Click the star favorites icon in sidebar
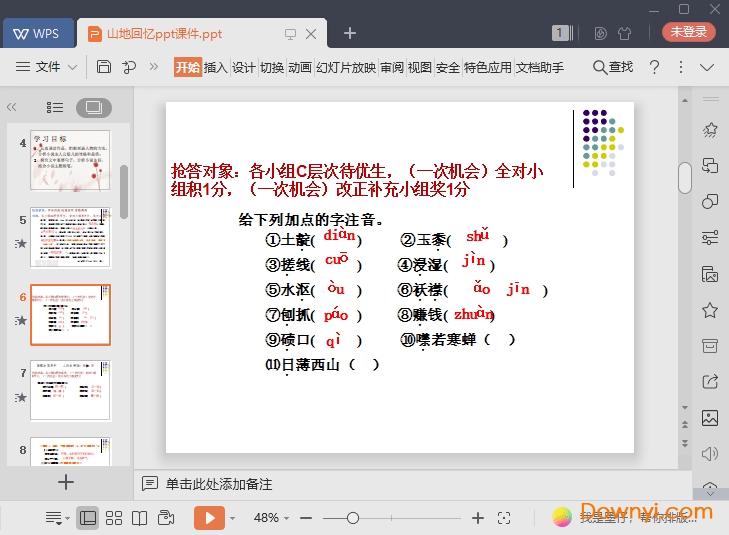 coord(710,310)
